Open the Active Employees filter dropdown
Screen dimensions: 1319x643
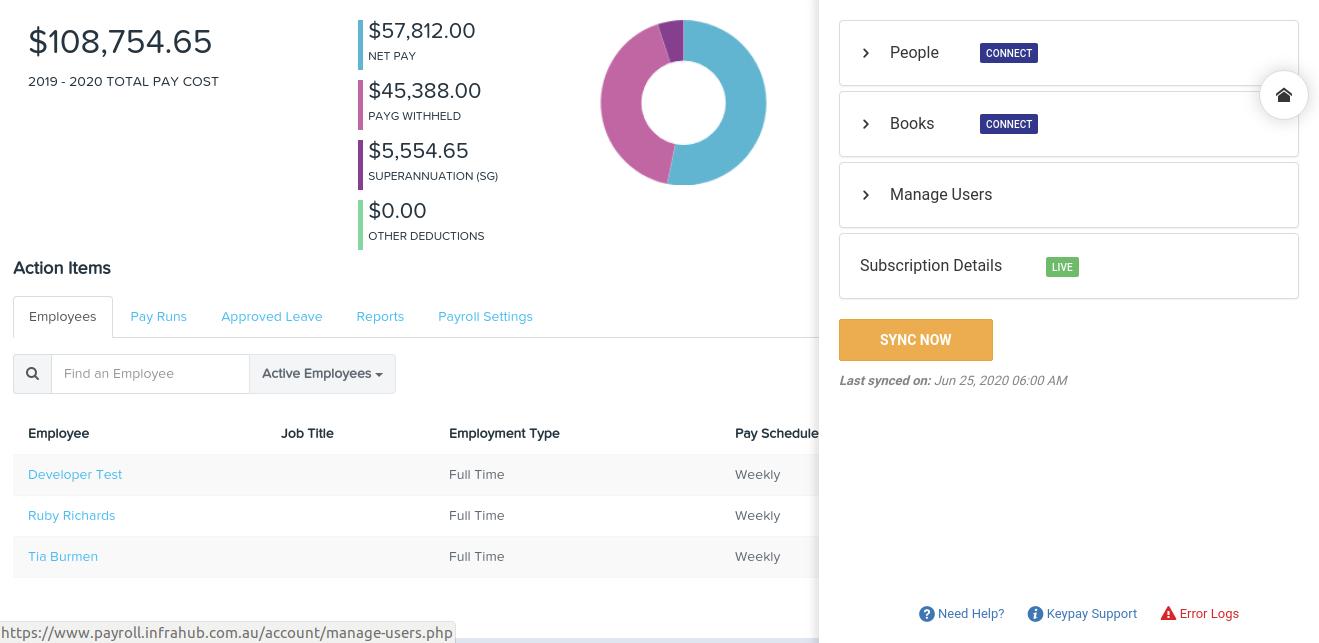click(322, 373)
